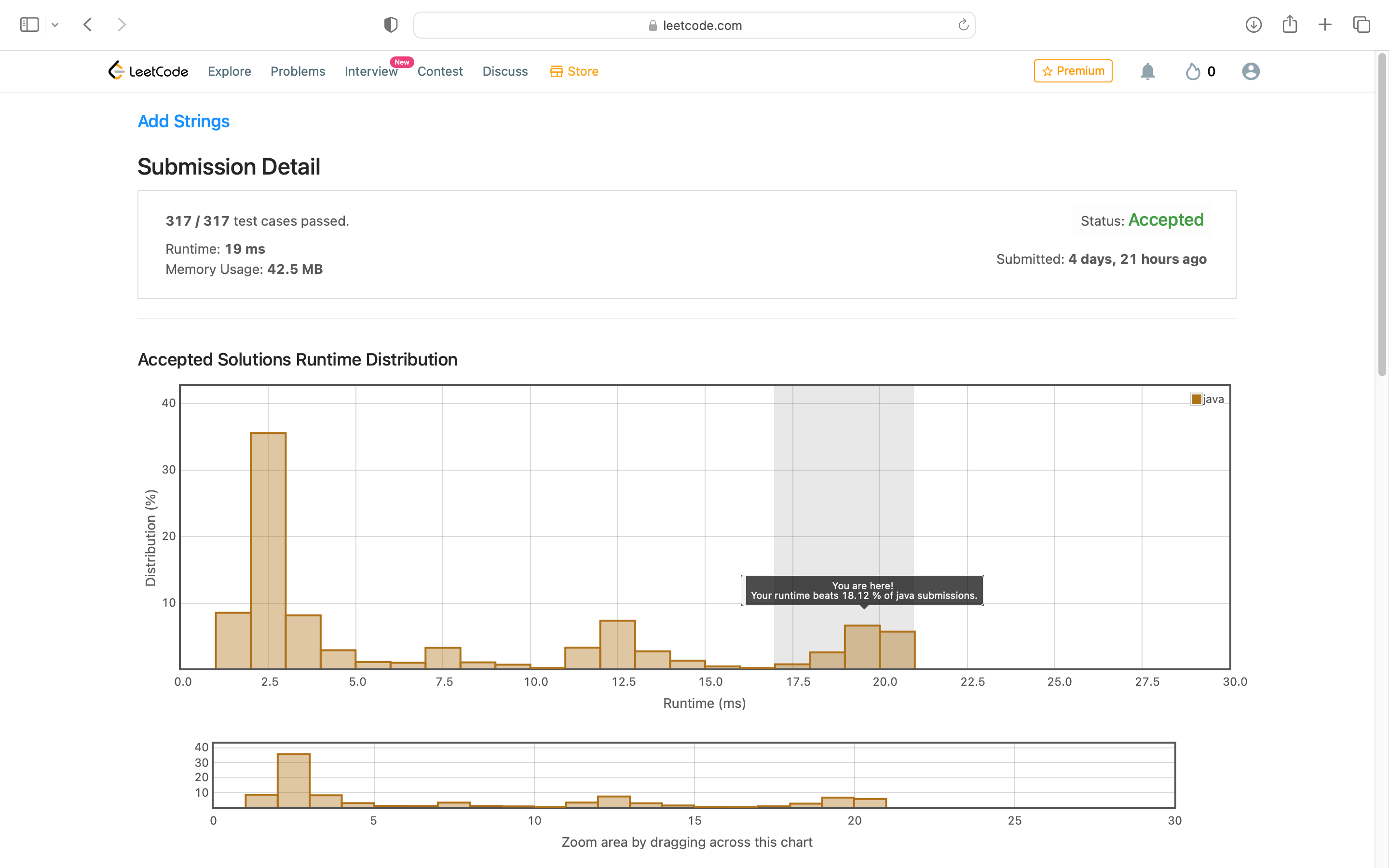
Task: Click the Safari share icon
Action: [1290, 25]
